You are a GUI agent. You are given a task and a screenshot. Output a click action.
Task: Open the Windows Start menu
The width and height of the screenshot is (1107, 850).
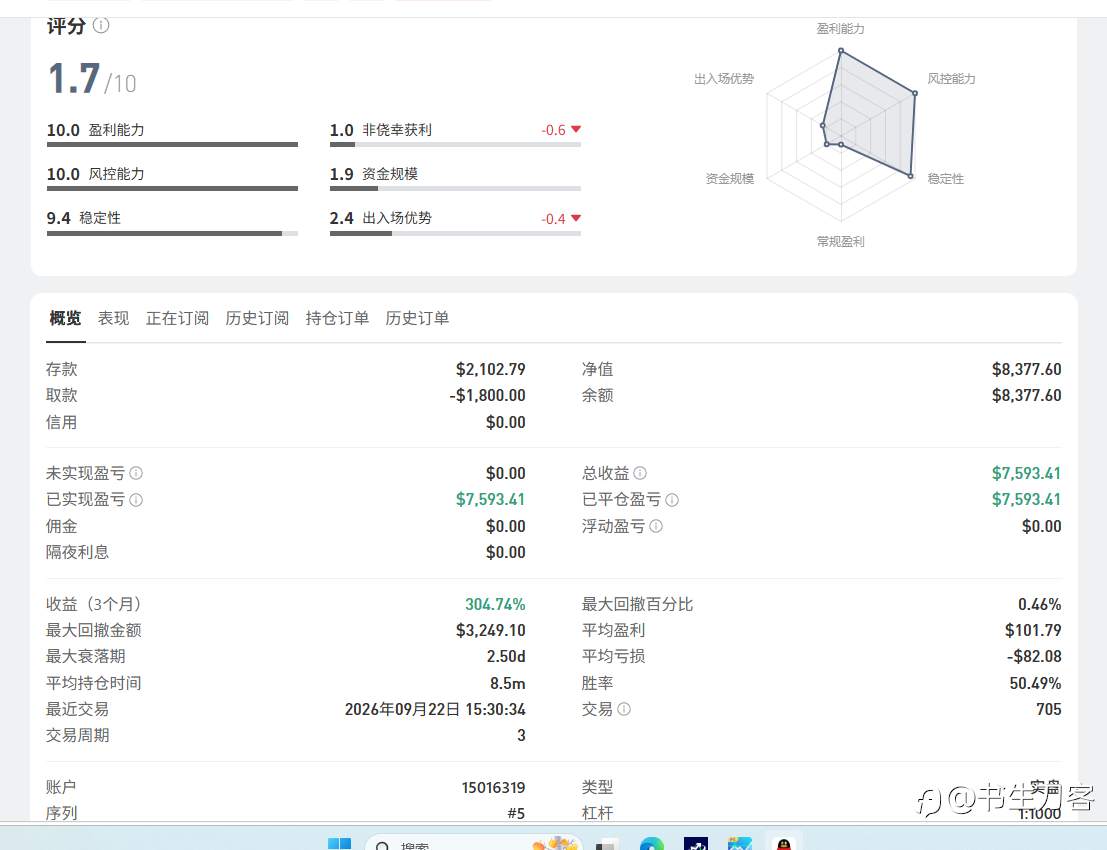[x=340, y=844]
